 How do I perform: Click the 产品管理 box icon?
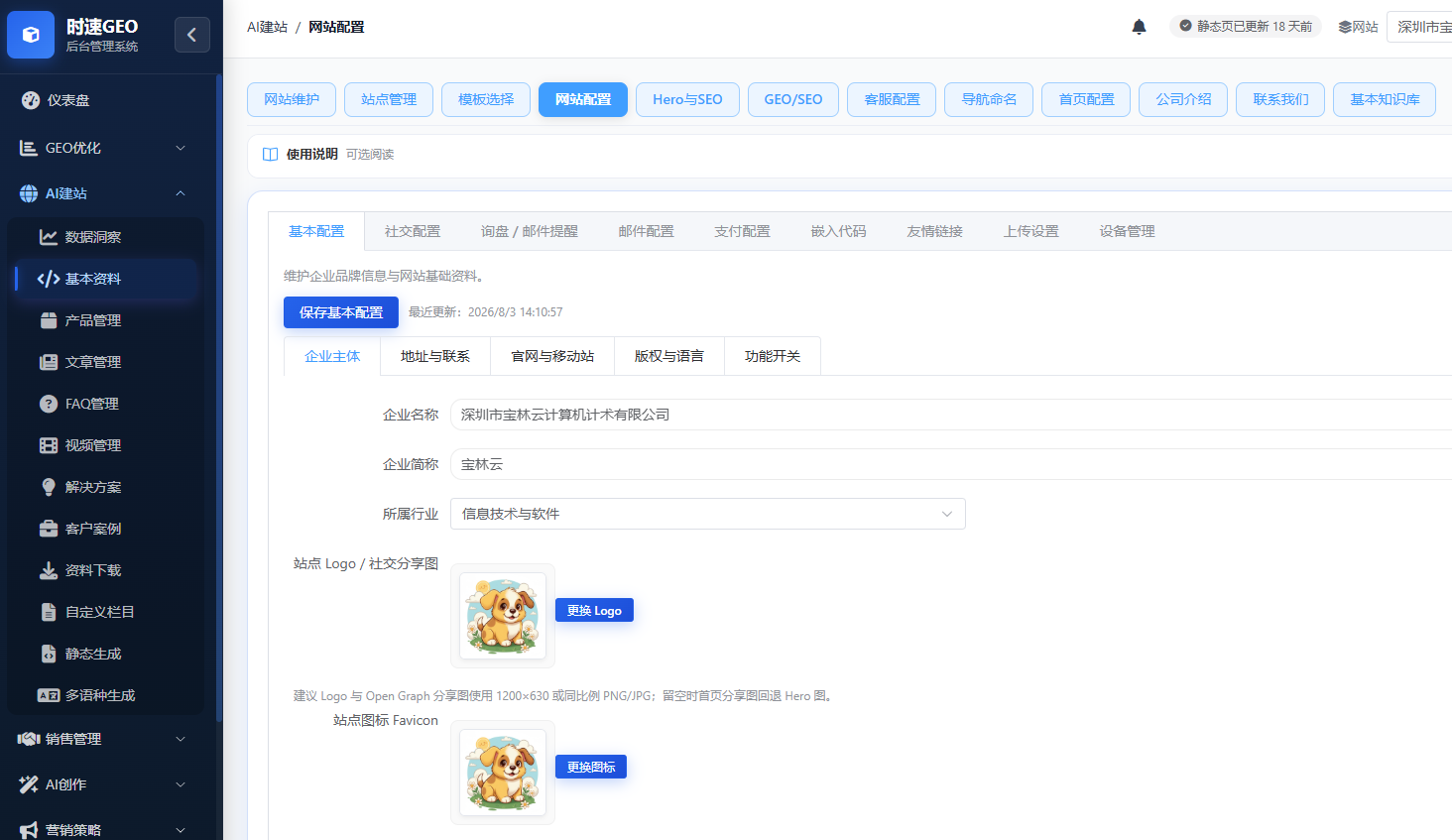point(49,320)
